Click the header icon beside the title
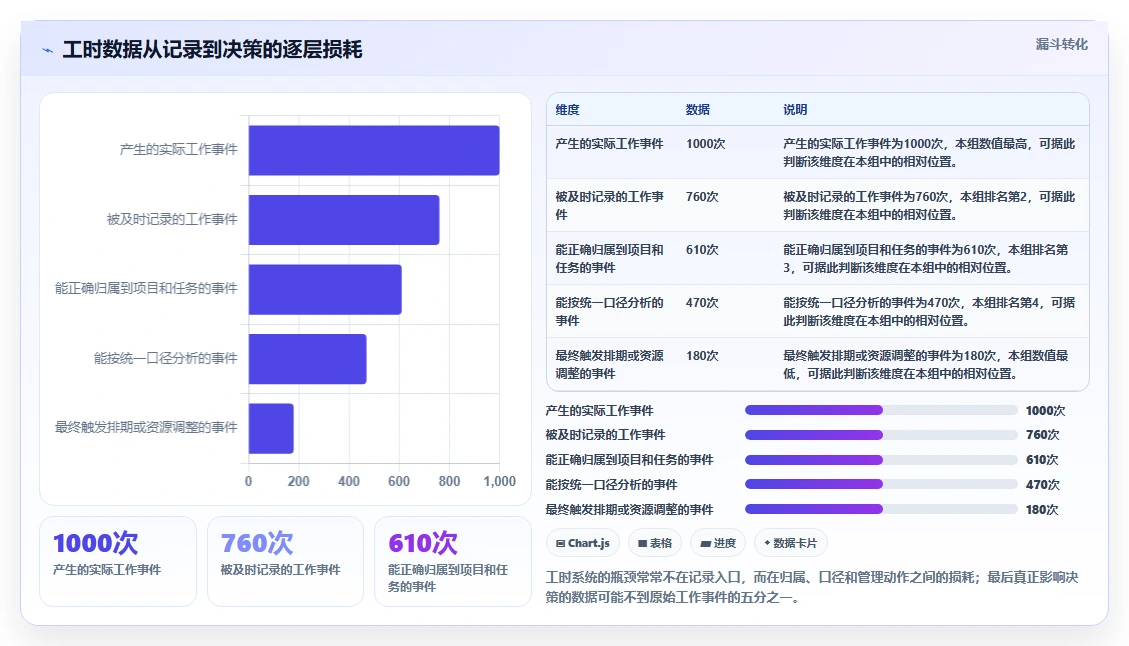The image size is (1129, 646). tap(48, 50)
